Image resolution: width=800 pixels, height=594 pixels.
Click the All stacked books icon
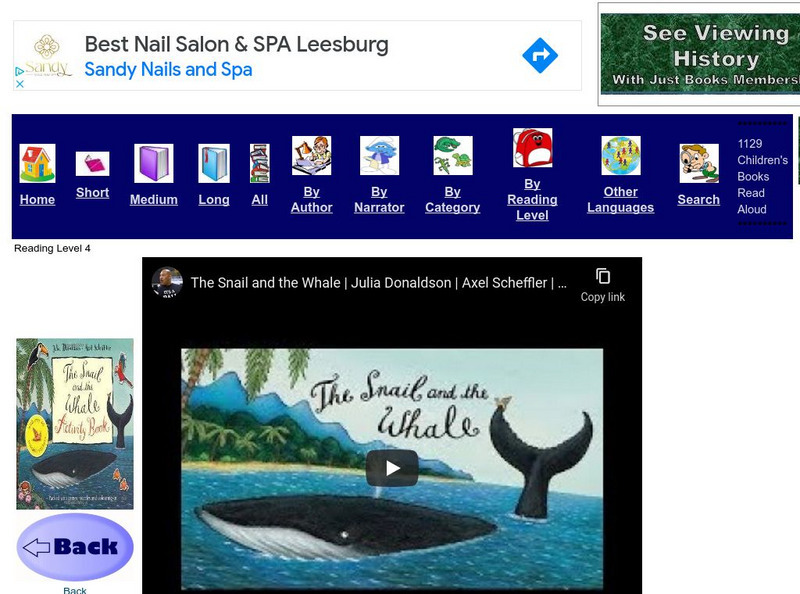click(x=260, y=163)
